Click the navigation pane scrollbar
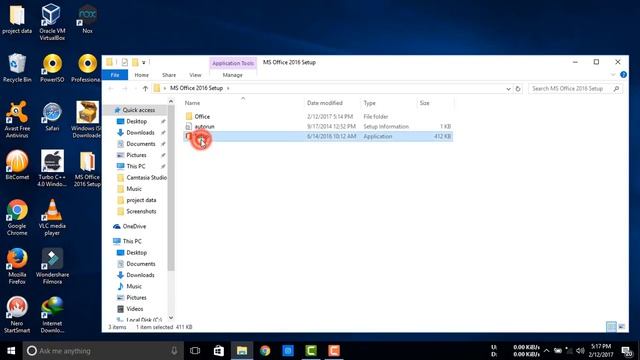 click(171, 188)
